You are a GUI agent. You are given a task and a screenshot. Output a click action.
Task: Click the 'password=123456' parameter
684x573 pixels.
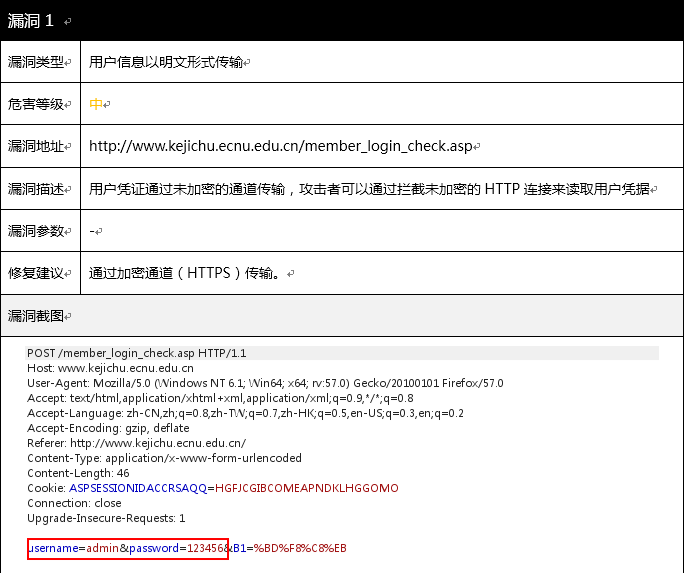(177, 548)
